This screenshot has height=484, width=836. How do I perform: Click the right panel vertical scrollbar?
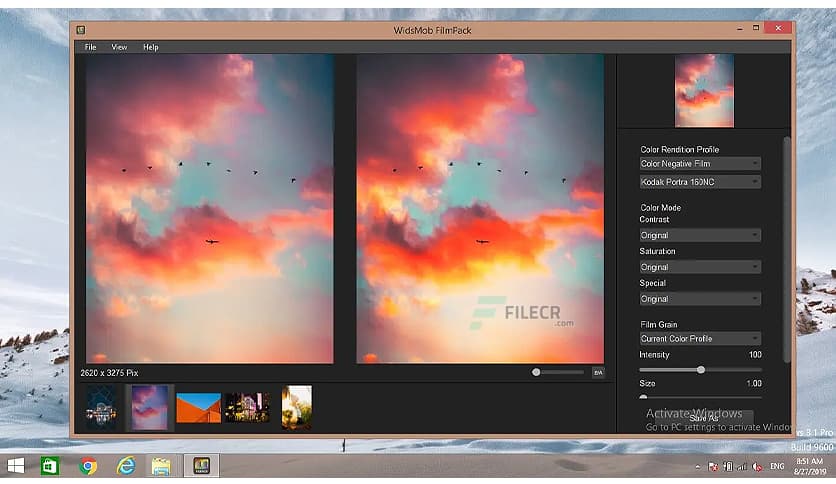786,249
